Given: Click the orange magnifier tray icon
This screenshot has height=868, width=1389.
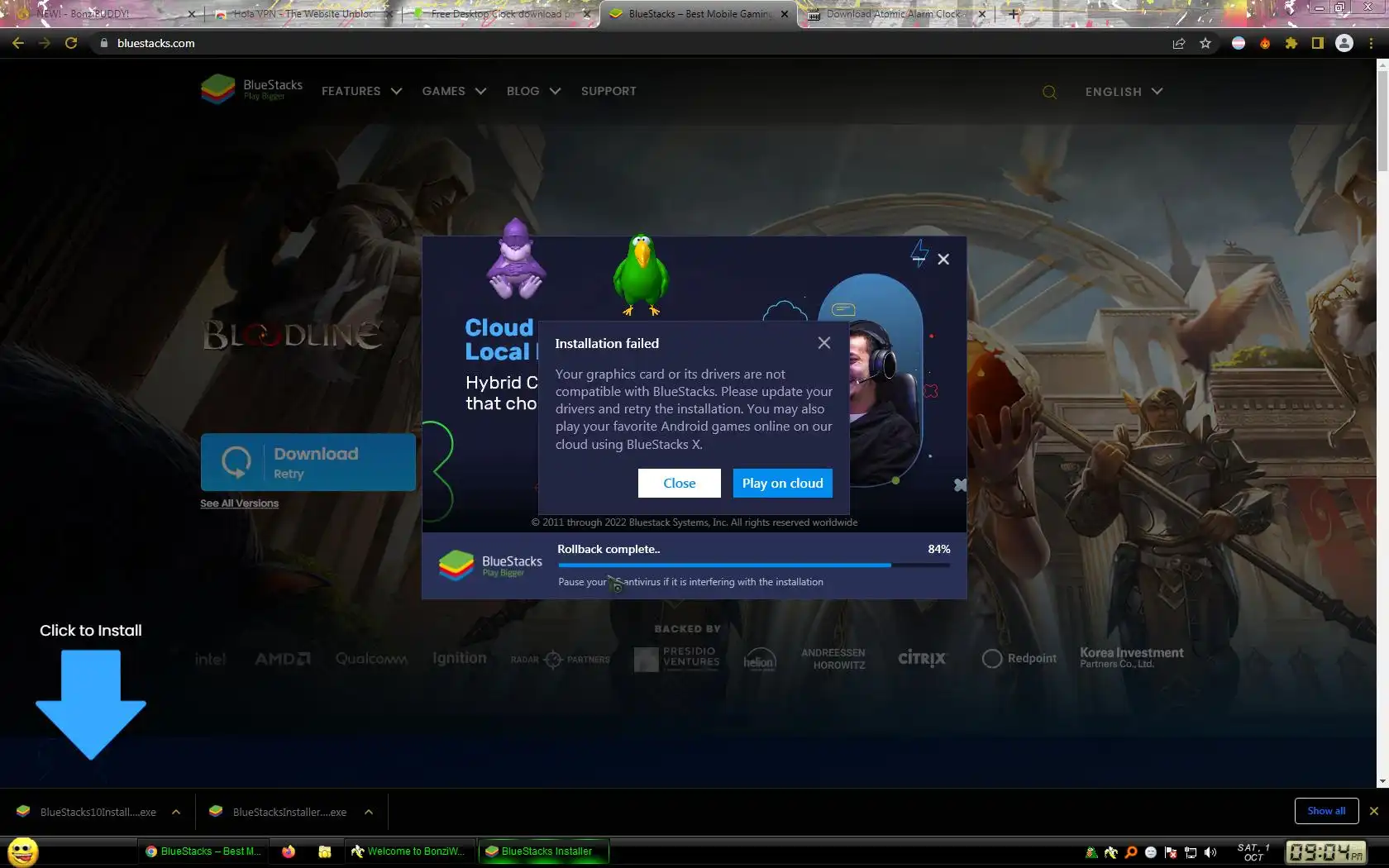Looking at the screenshot, I should (1130, 852).
